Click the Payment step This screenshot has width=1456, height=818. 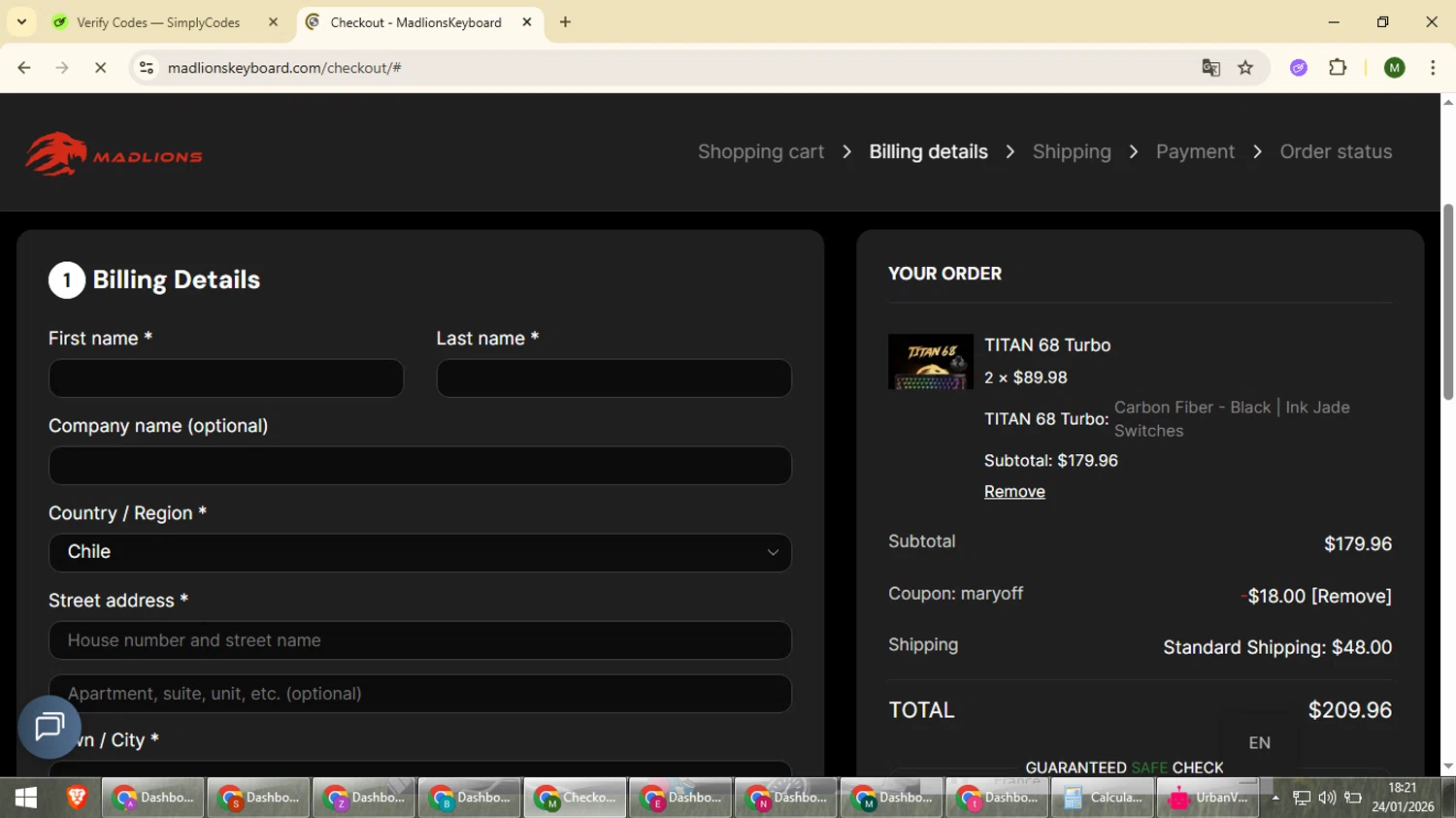(x=1195, y=151)
